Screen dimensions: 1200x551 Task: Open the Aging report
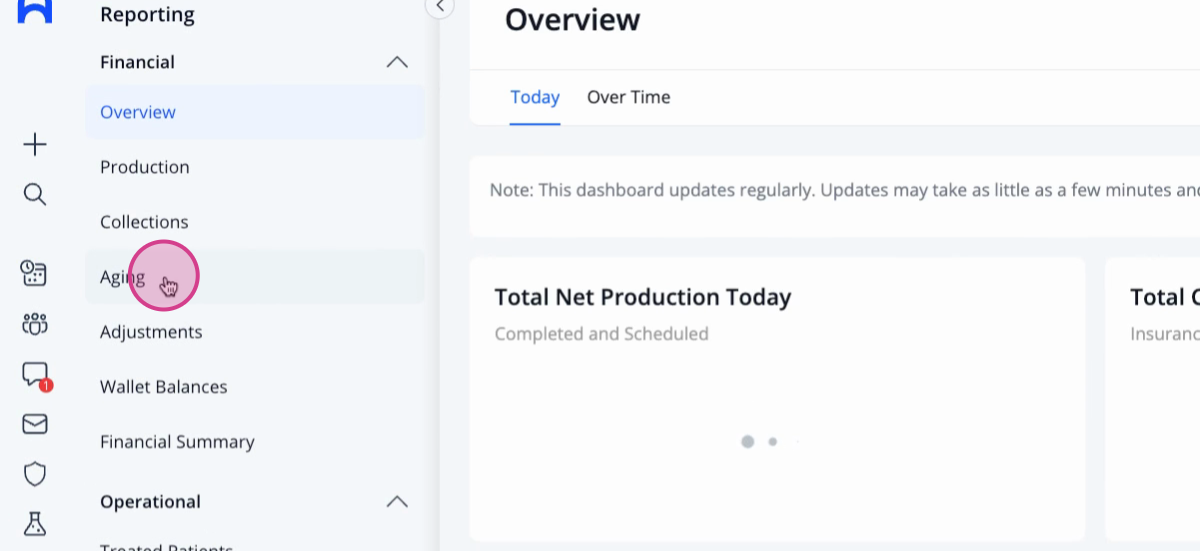(x=255, y=277)
